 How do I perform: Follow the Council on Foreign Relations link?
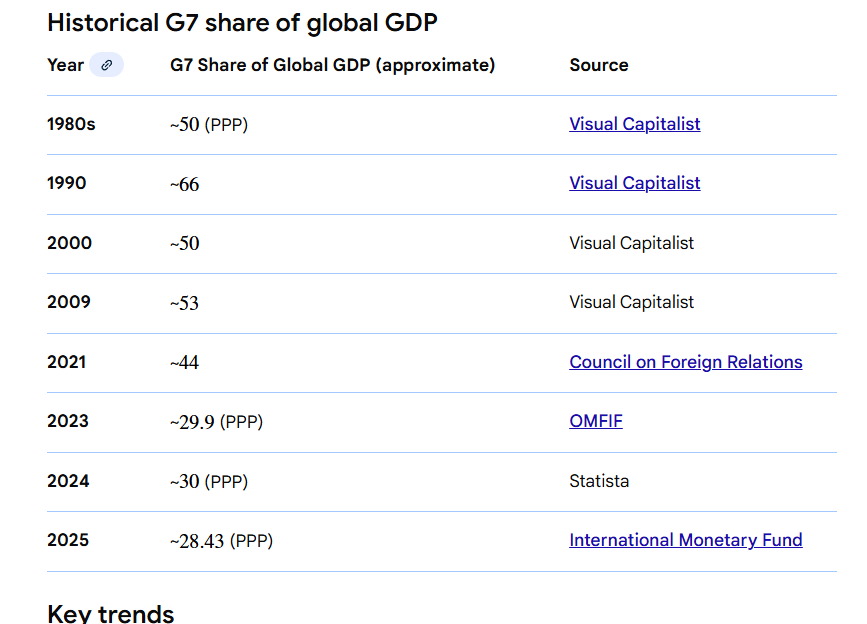coord(685,362)
